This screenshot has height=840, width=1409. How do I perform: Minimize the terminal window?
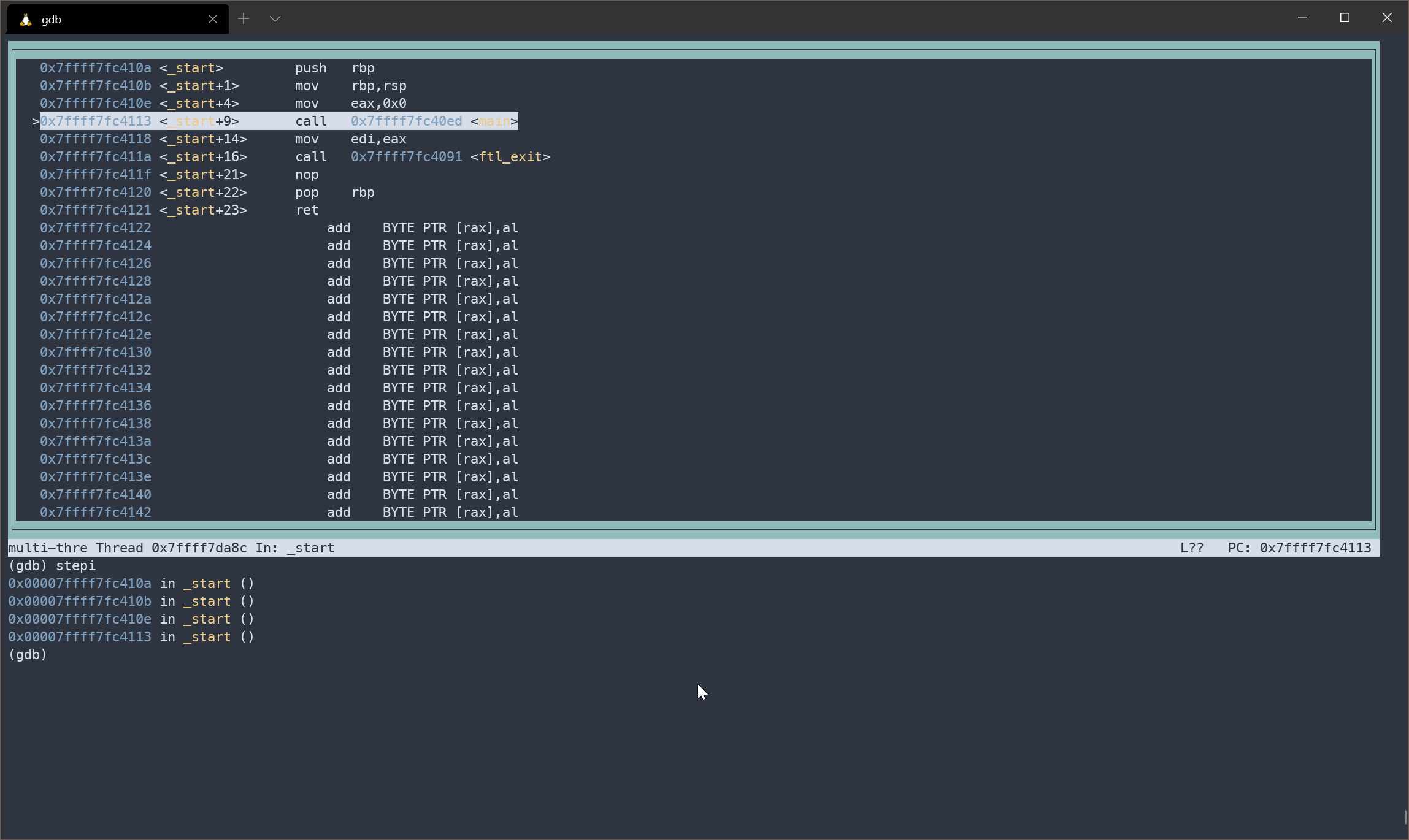(x=1302, y=18)
